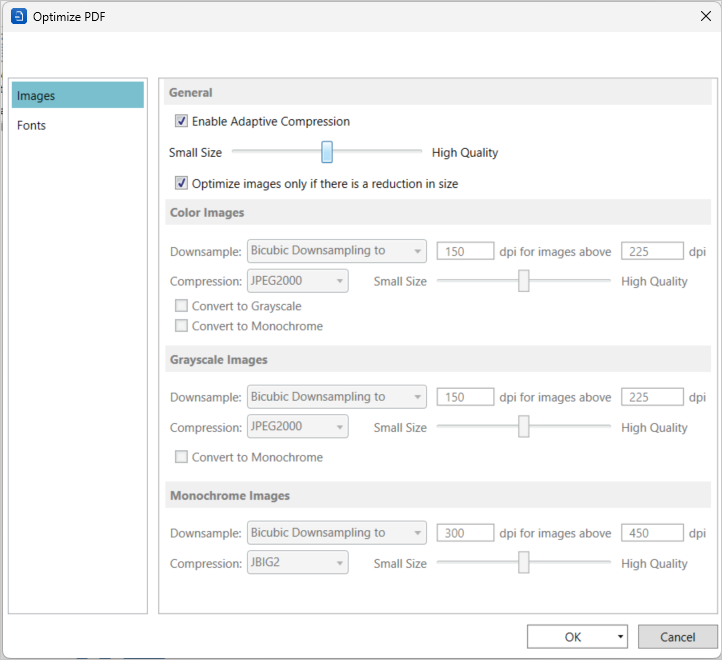Open Monochrome Images Downsample dropdown

pos(337,532)
